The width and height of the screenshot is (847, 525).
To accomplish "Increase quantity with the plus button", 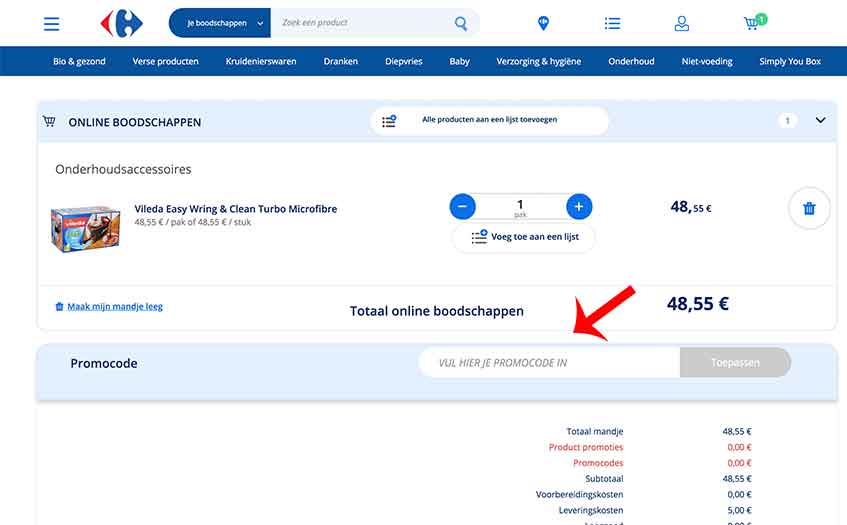I will point(579,206).
